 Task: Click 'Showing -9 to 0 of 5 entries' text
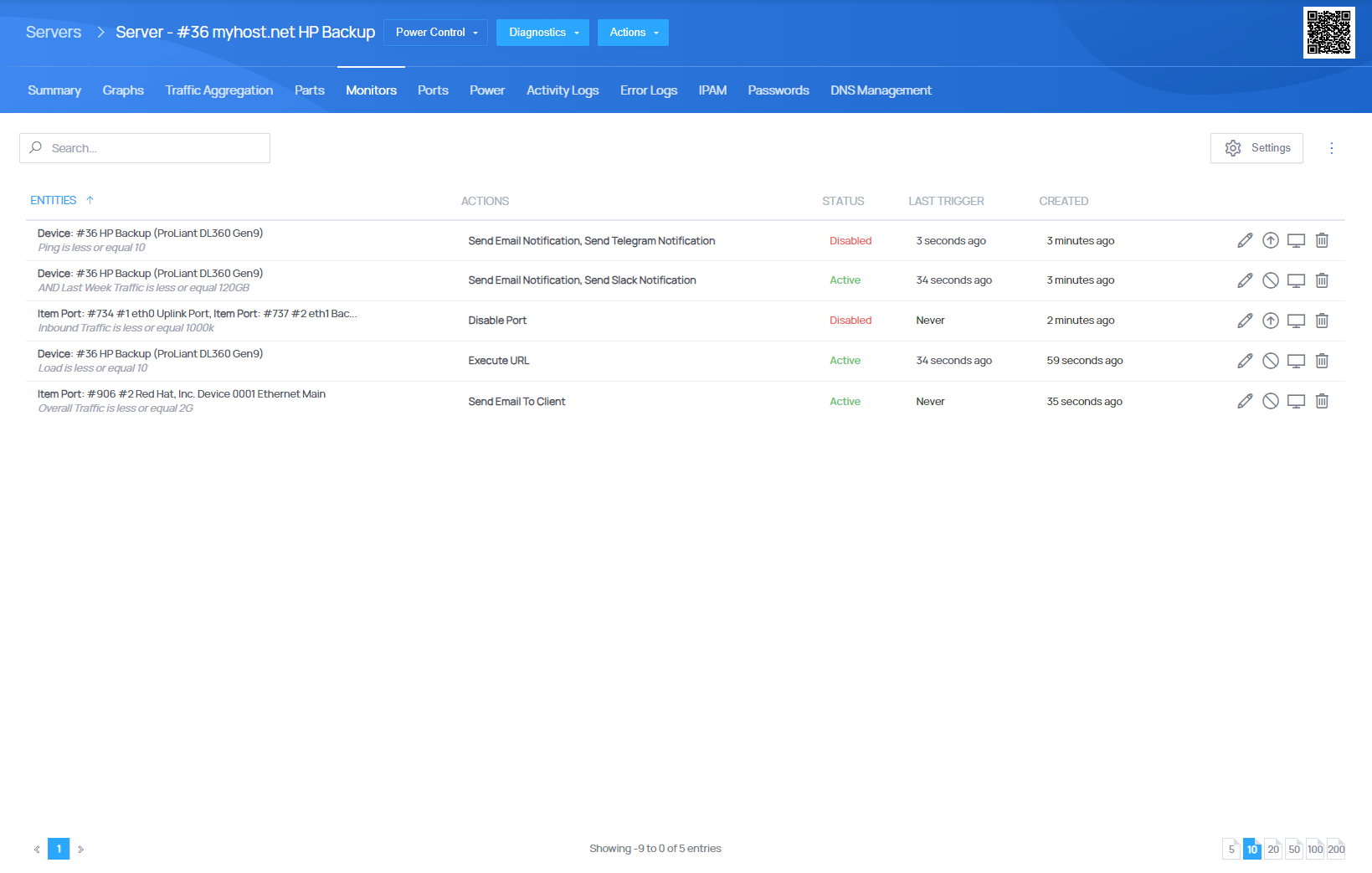point(655,849)
